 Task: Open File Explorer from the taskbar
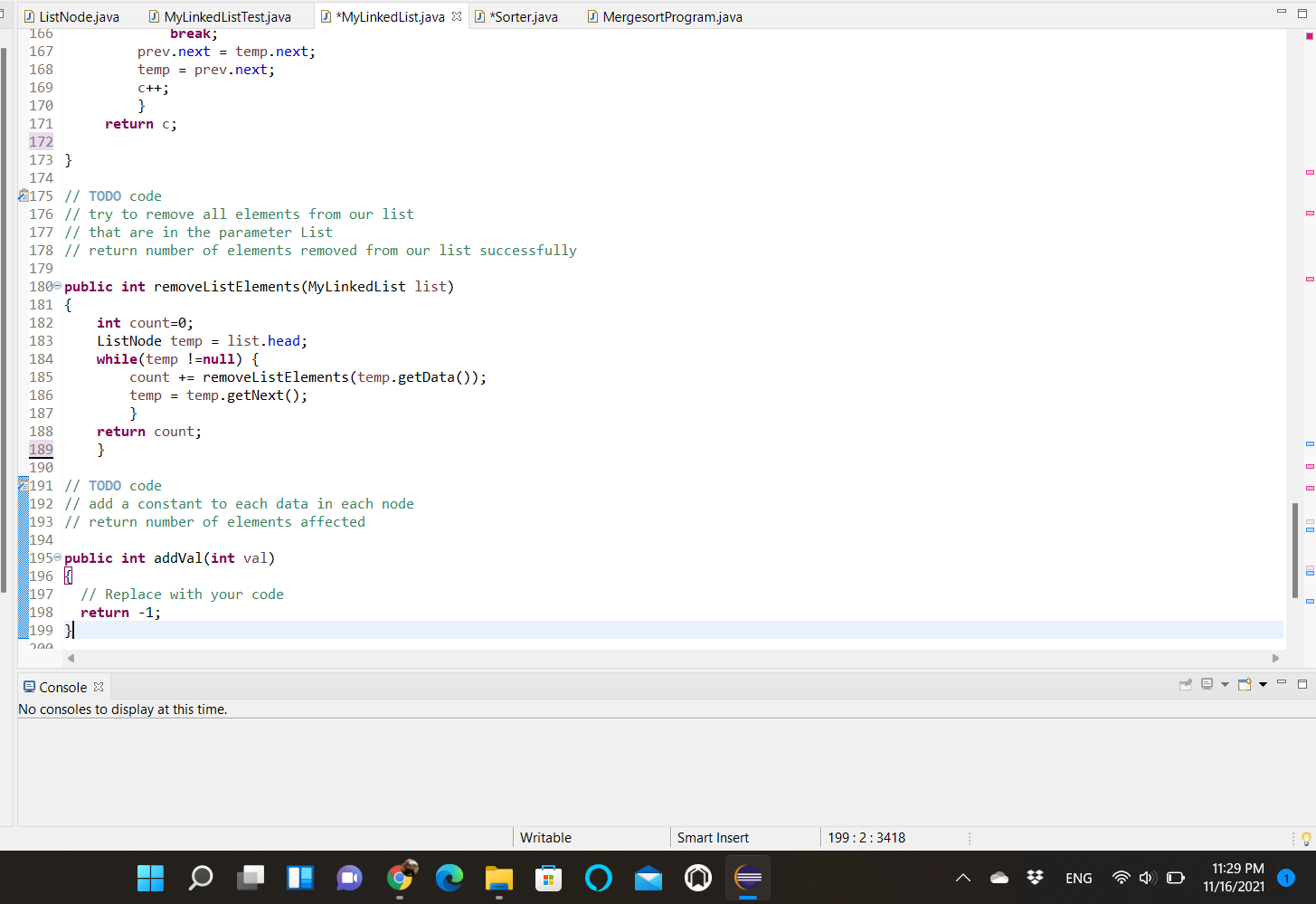point(499,878)
